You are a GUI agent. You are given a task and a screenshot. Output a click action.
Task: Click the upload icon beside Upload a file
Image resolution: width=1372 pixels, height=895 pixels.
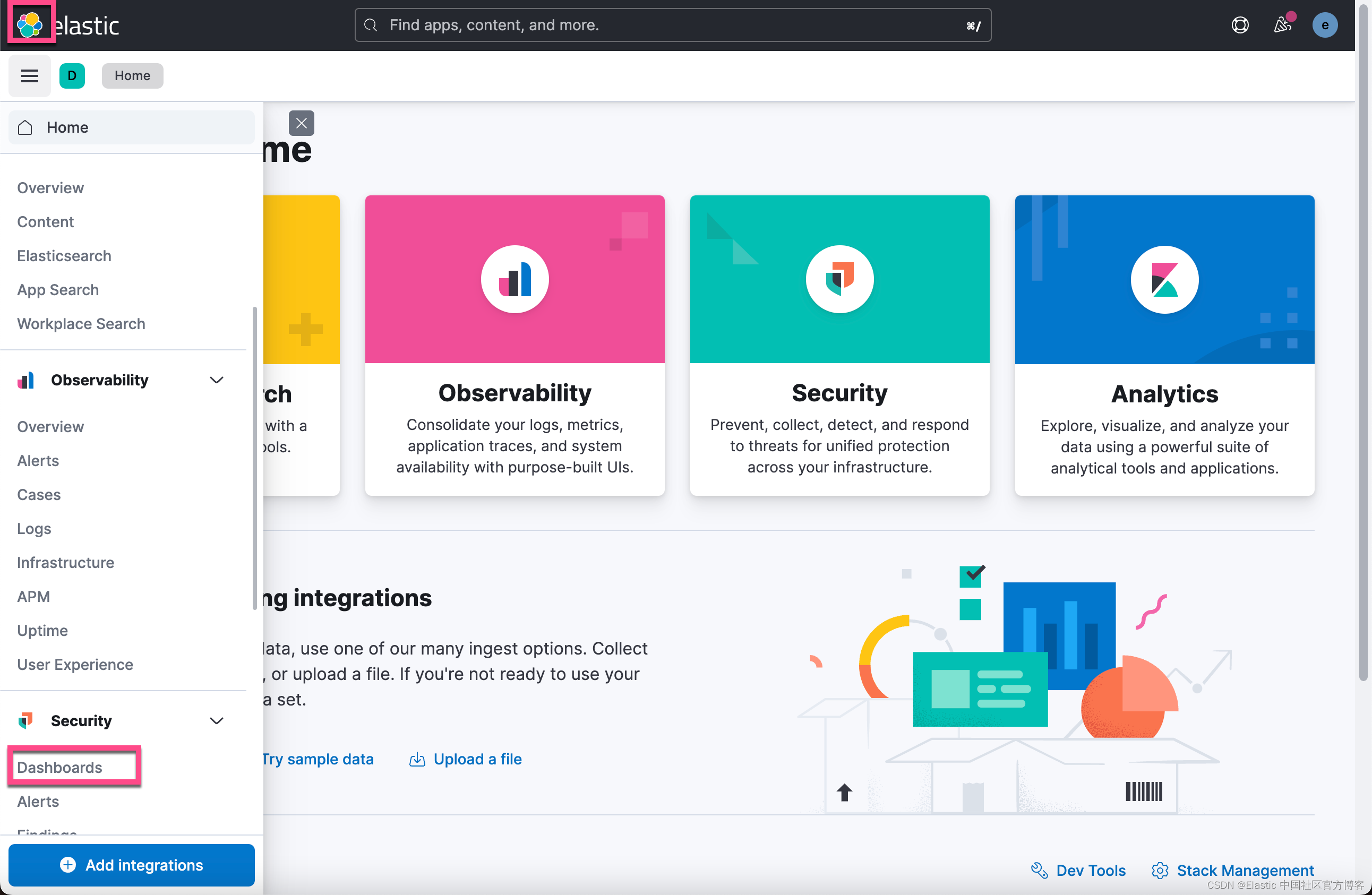pos(417,760)
